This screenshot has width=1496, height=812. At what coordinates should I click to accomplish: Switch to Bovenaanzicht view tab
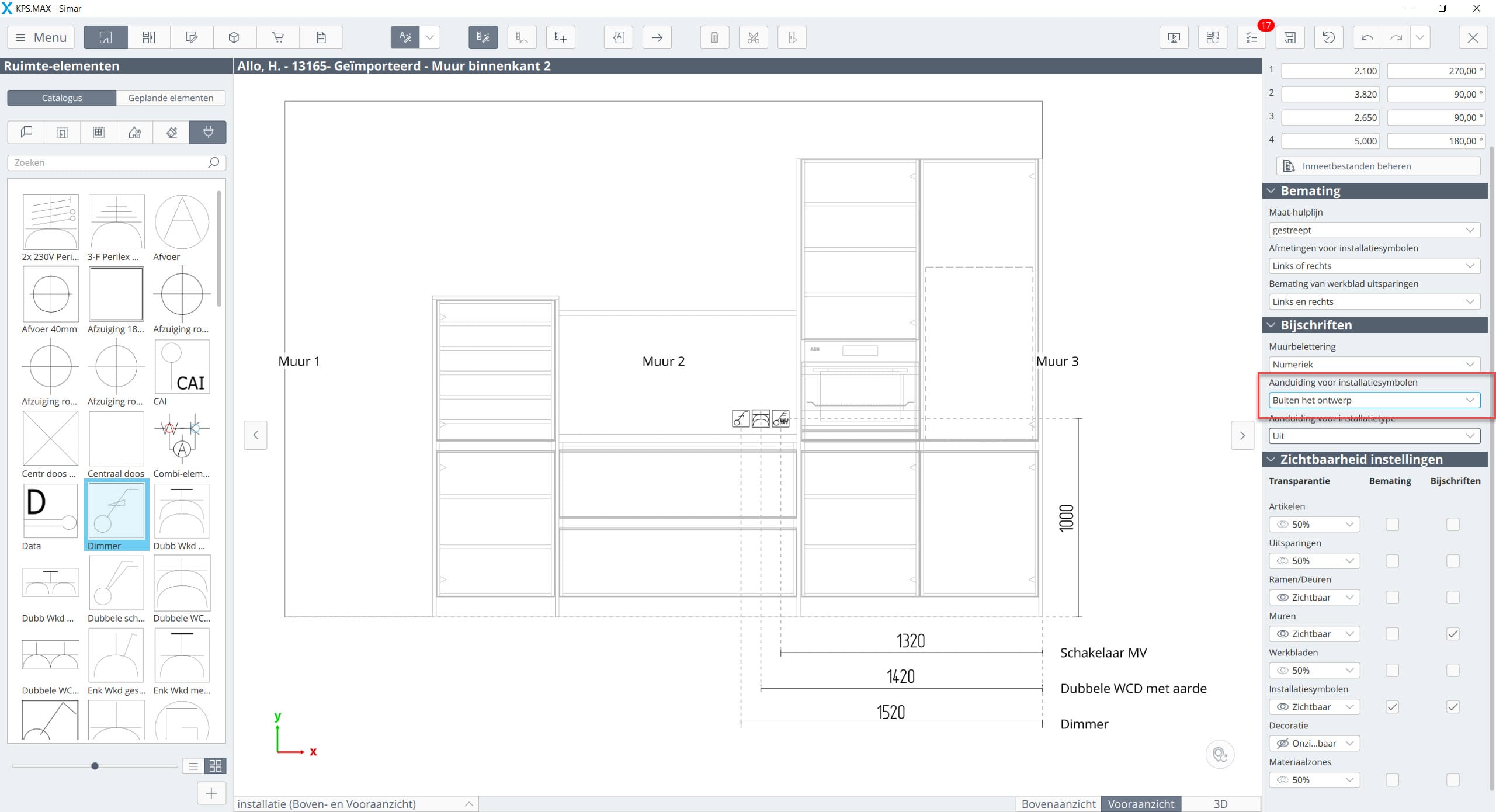1058,804
